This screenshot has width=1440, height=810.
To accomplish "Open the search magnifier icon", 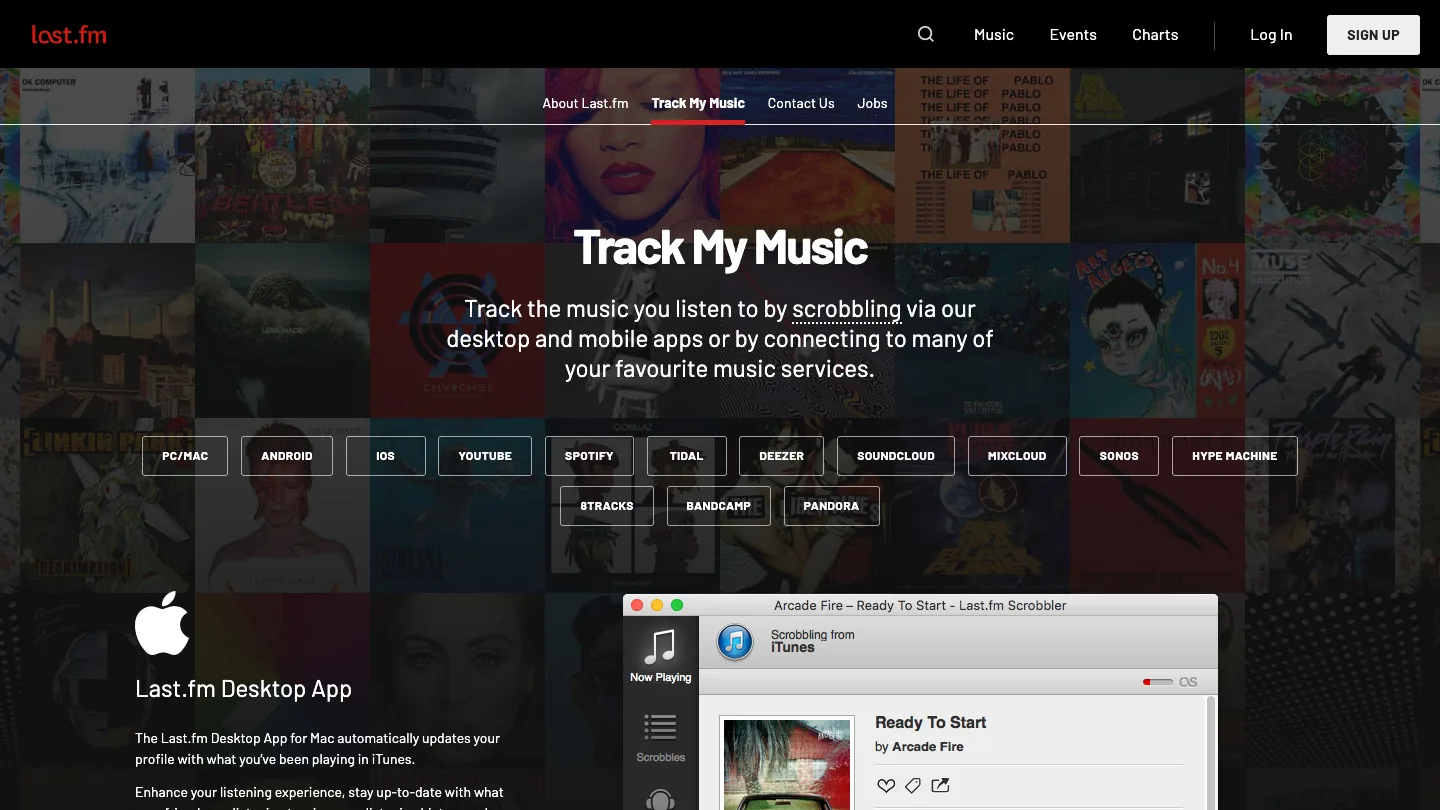I will point(926,34).
